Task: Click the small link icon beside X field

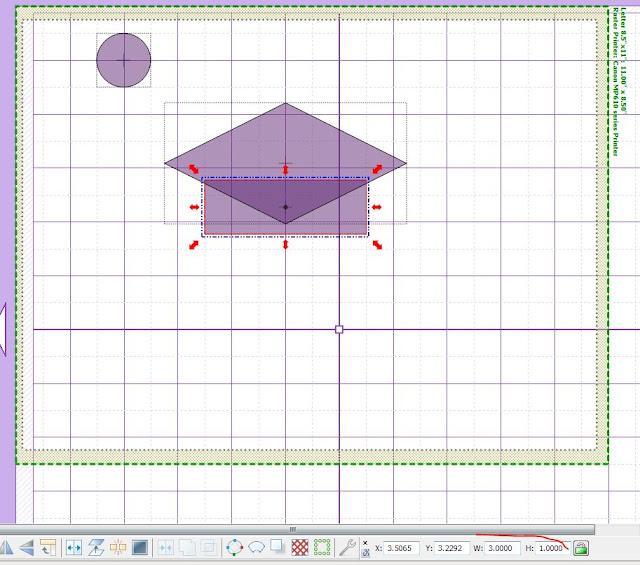Action: tap(366, 553)
